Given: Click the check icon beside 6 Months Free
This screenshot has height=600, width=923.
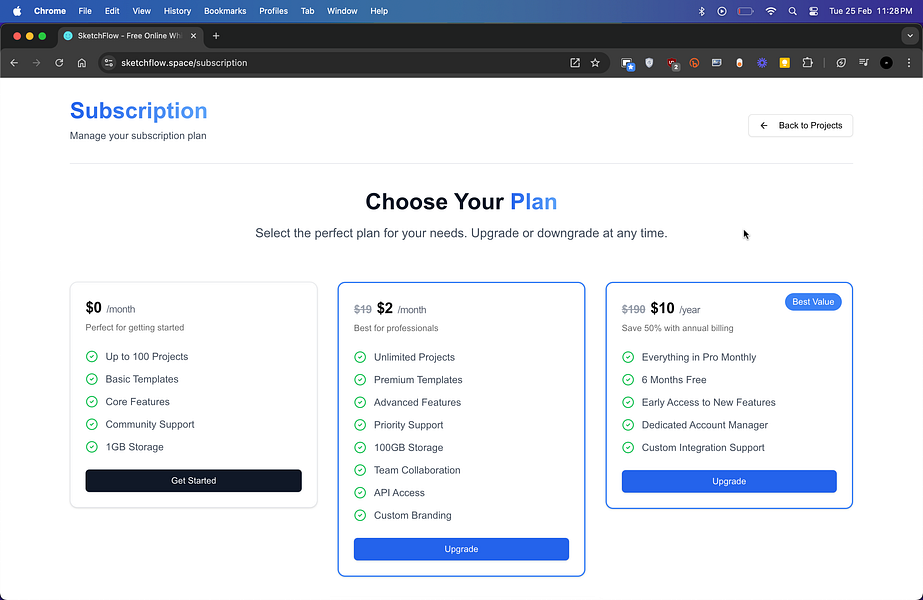Looking at the screenshot, I should 628,380.
